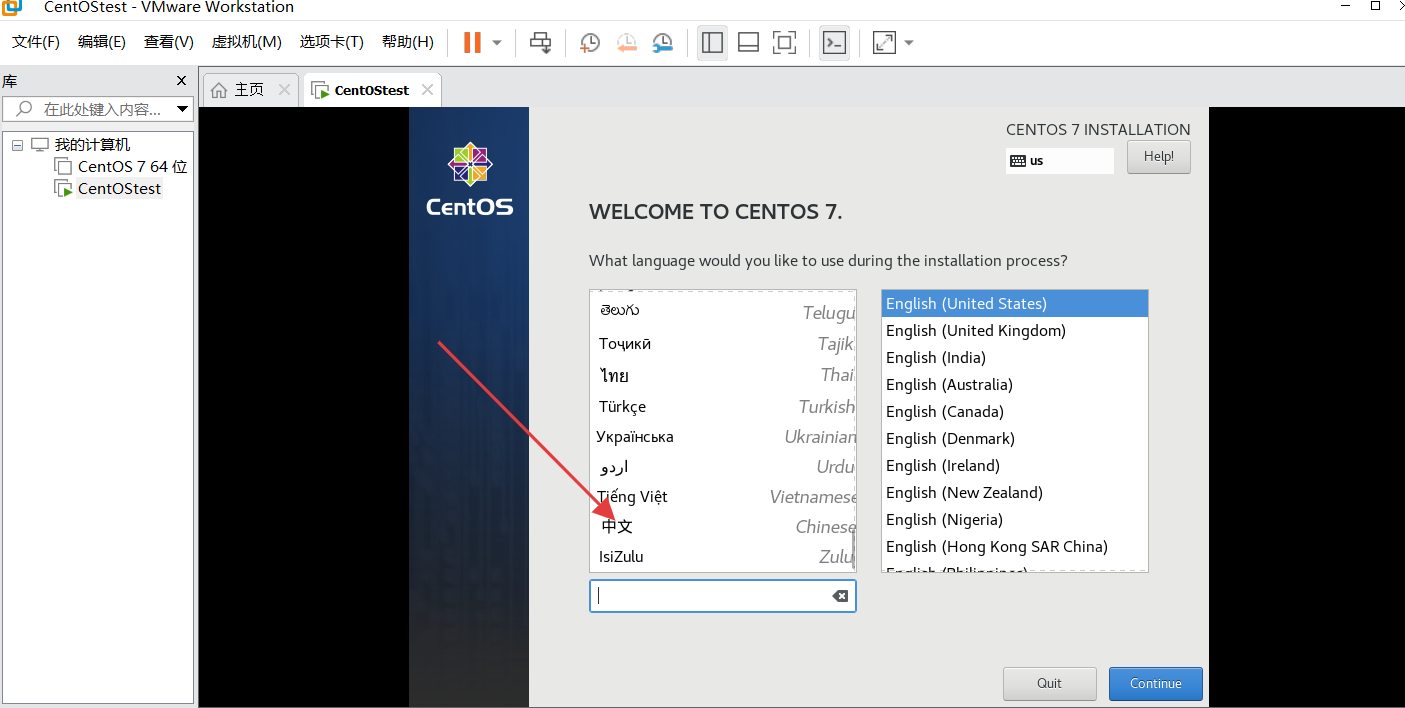Take a snapshot of this virtual machine

coord(589,42)
